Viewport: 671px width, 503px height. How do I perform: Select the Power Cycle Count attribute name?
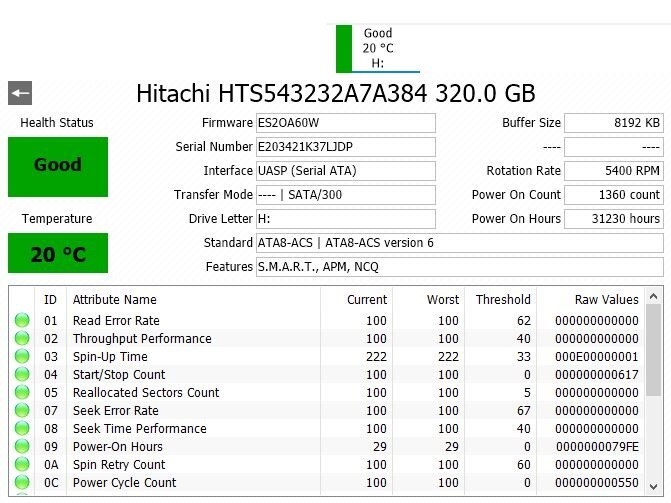124,482
